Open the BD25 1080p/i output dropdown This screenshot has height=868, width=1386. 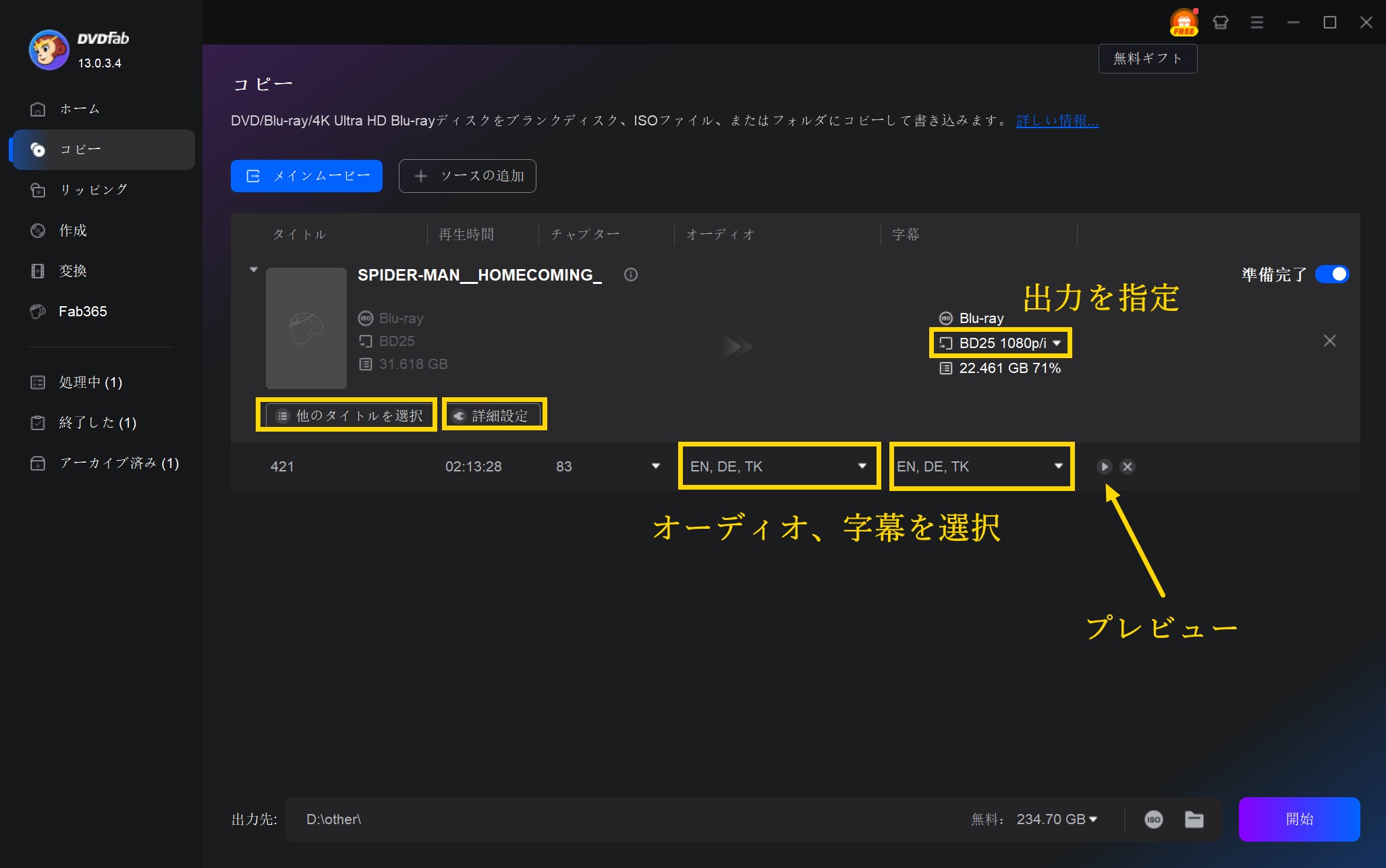1001,343
